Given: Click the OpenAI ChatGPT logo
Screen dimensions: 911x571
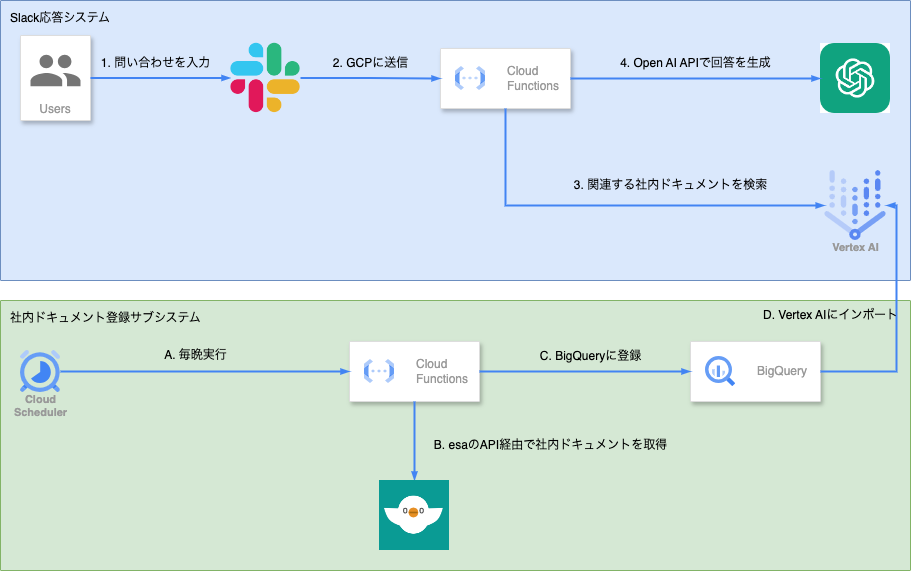Looking at the screenshot, I should [x=855, y=78].
